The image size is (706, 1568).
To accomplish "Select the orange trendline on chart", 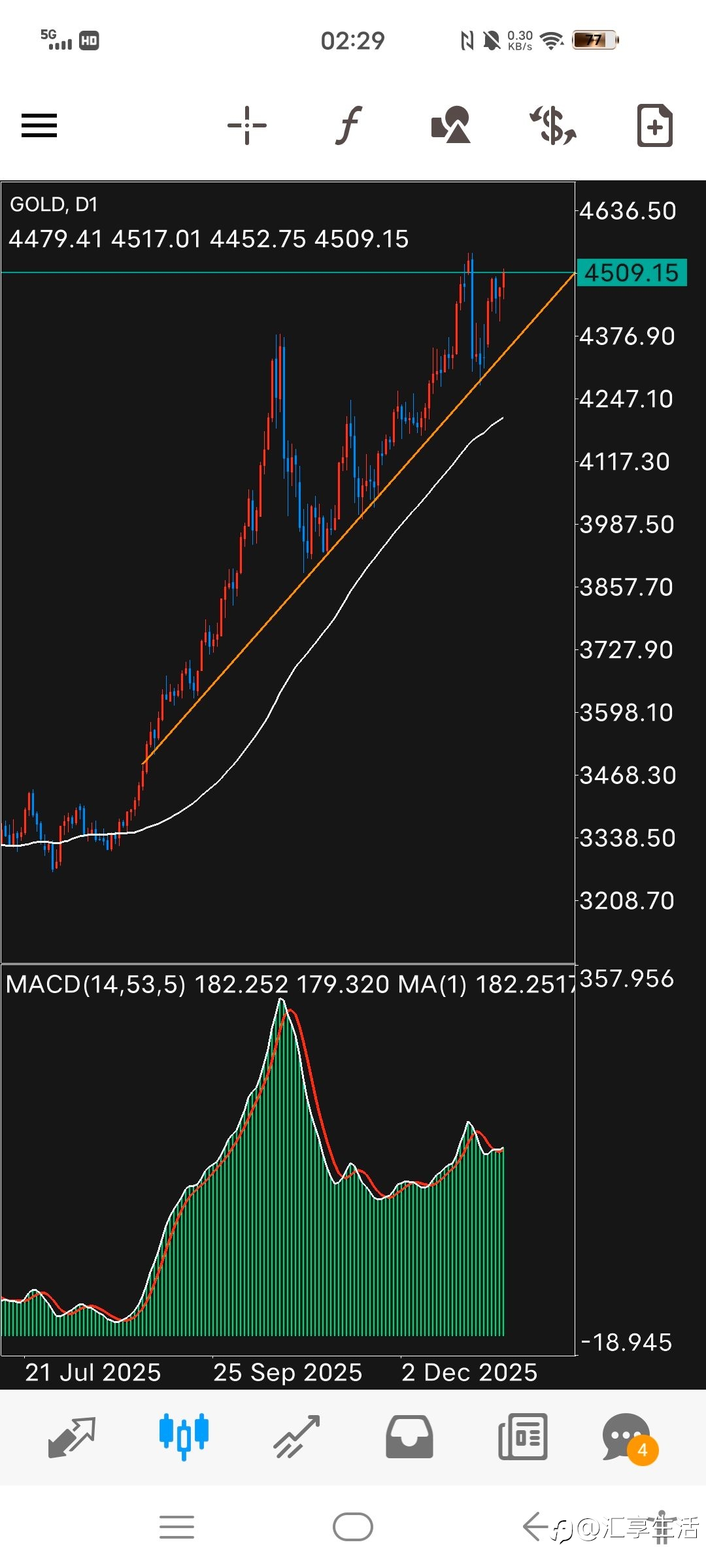I will click(x=358, y=519).
